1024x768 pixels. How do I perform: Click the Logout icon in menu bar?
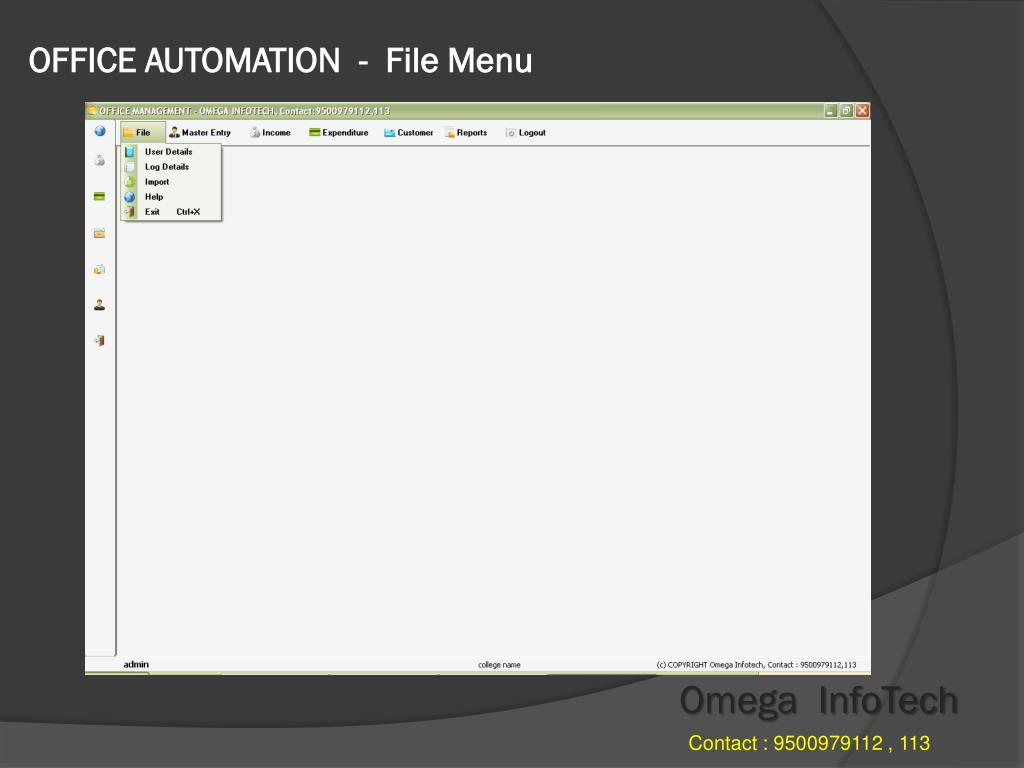click(511, 133)
